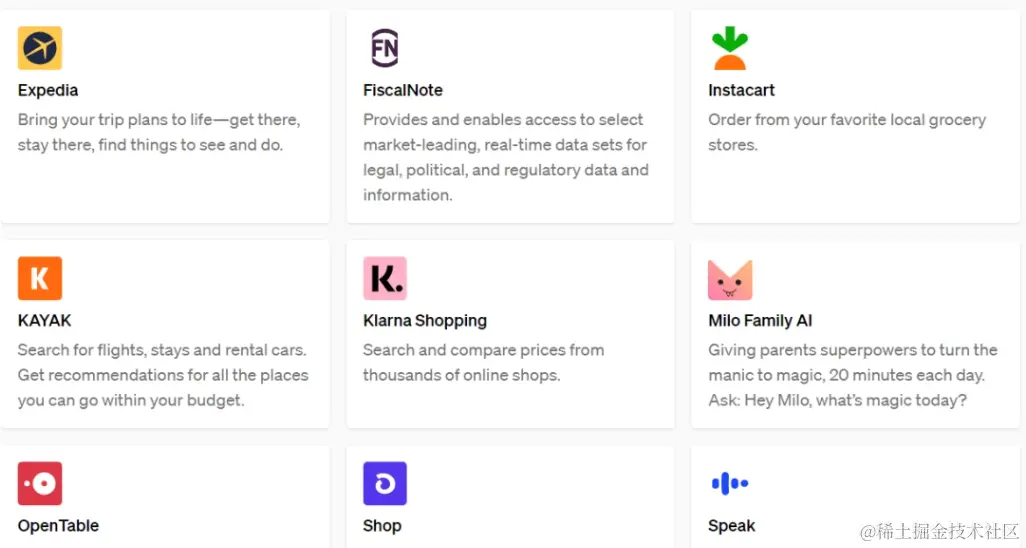The image size is (1026, 548).
Task: Click the KAYAK plugin heading
Action: tap(45, 321)
